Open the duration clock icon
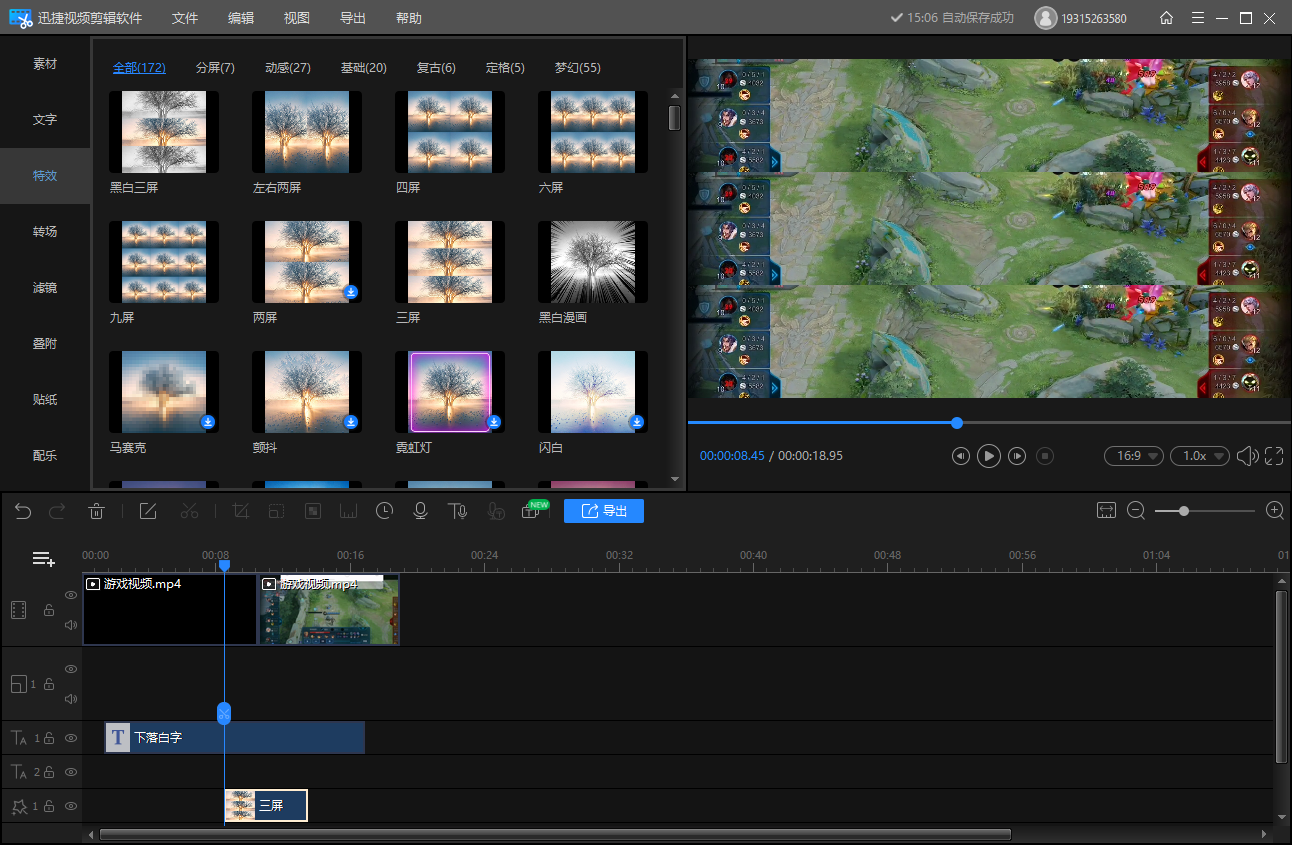 (384, 511)
